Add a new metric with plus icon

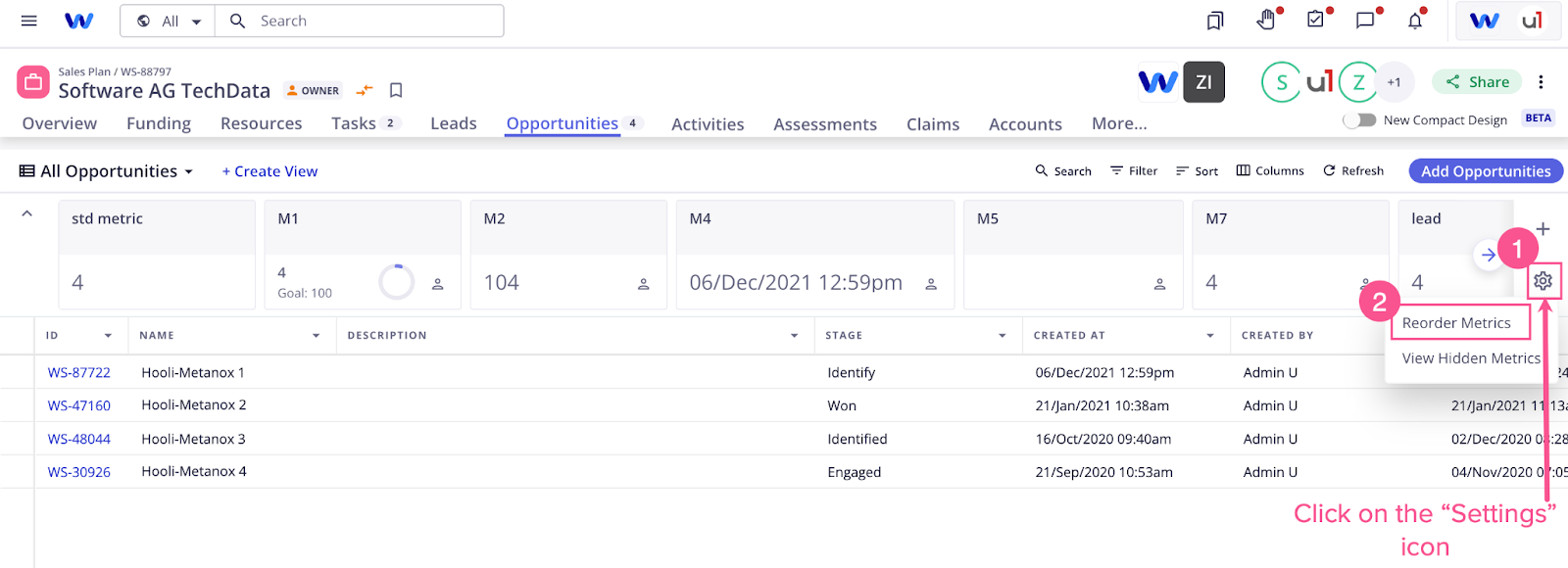point(1543,229)
